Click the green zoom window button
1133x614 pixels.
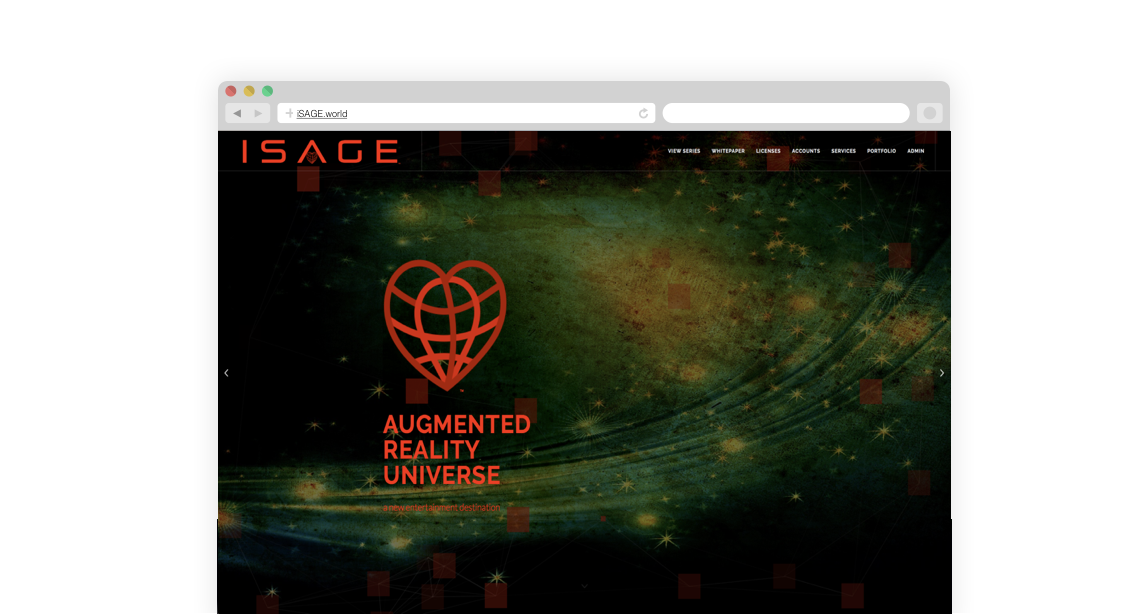(x=267, y=91)
